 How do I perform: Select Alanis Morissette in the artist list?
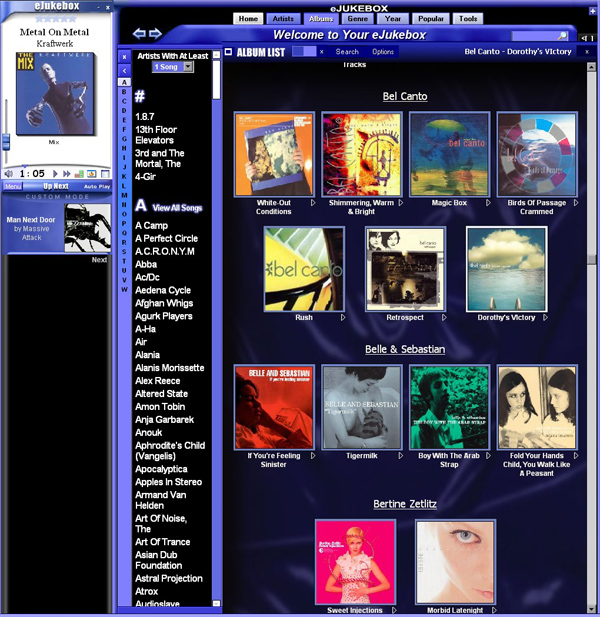170,368
